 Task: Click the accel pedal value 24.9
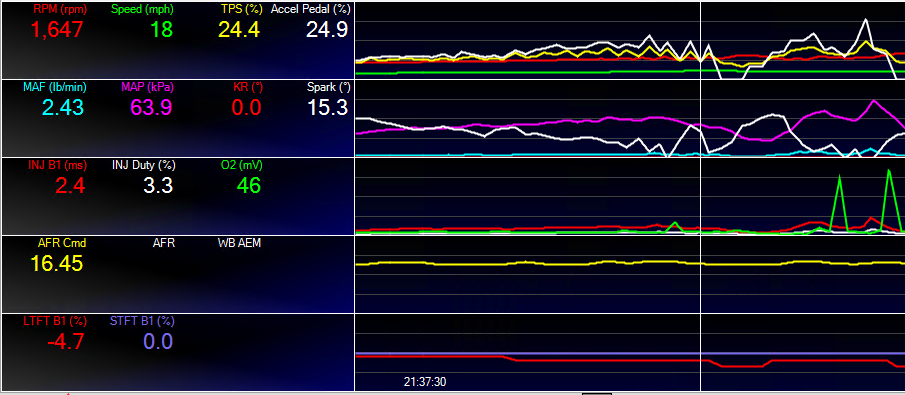pyautogui.click(x=327, y=29)
